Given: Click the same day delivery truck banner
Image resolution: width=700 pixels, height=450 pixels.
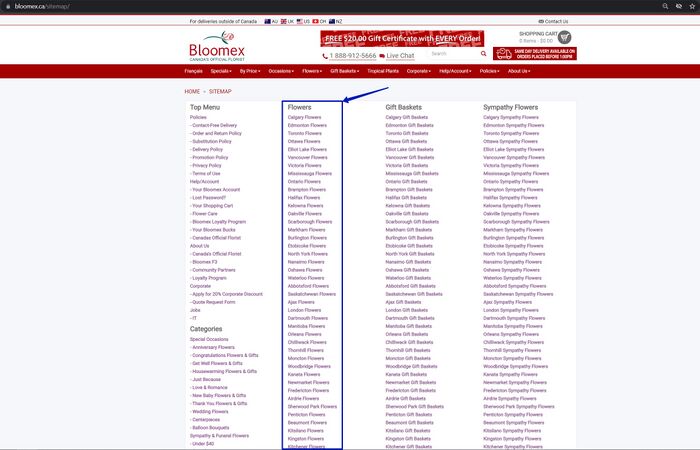Looking at the screenshot, I should click(x=535, y=54).
